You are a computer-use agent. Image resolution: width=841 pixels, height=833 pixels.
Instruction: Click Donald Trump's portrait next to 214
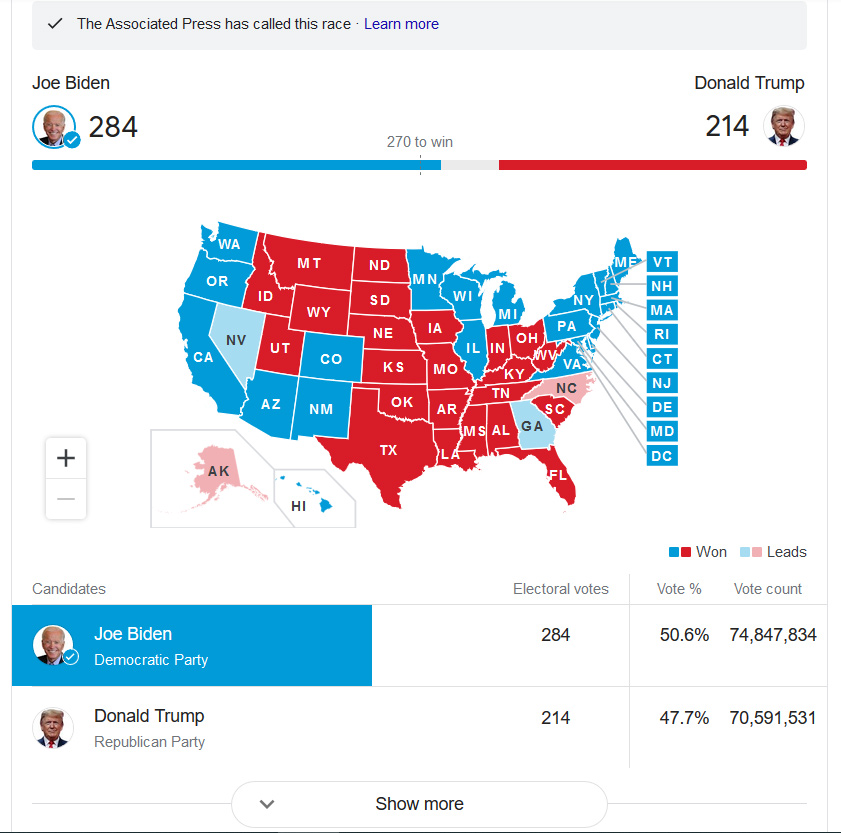[784, 127]
